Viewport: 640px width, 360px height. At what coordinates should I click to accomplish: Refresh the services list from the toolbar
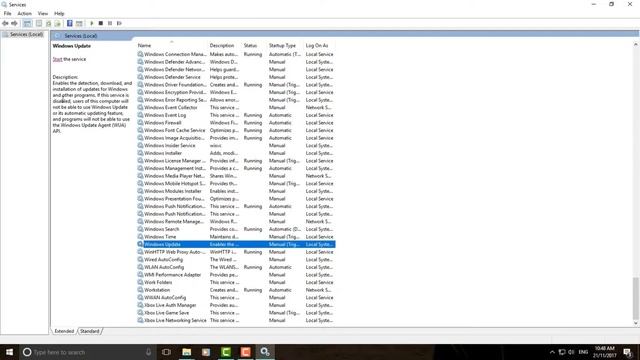[49, 23]
